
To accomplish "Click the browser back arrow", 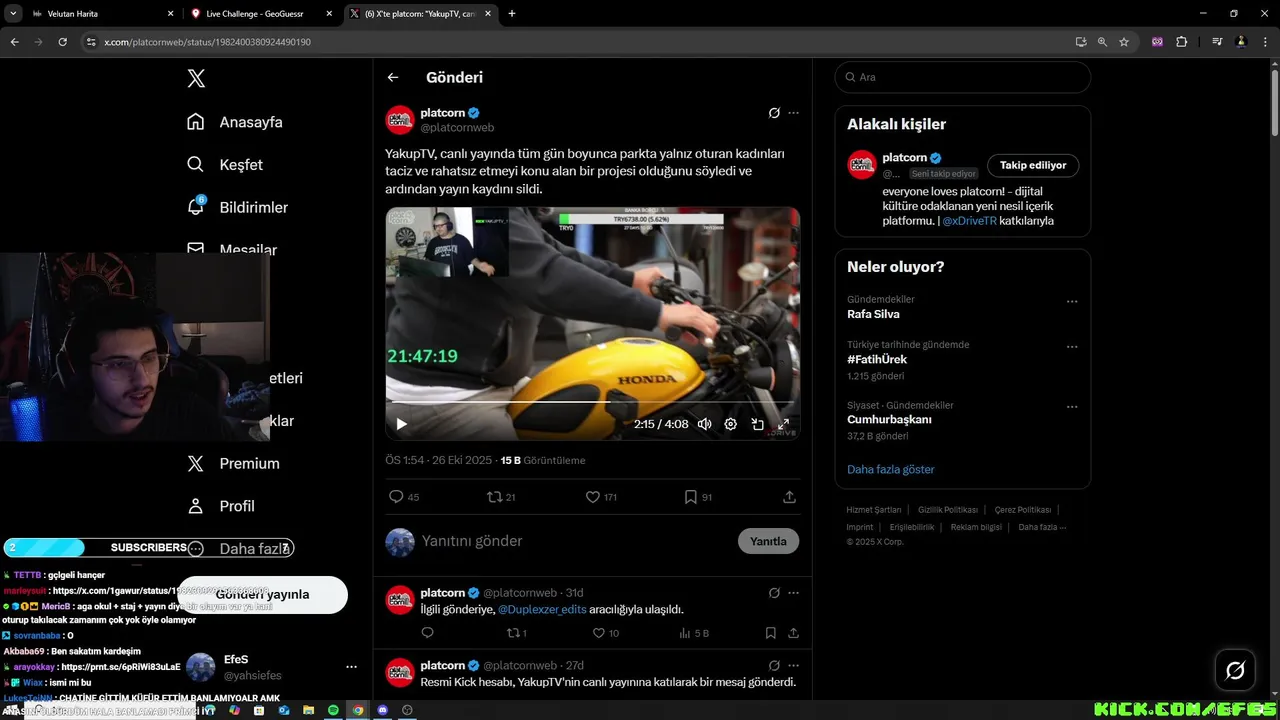I will point(15,42).
